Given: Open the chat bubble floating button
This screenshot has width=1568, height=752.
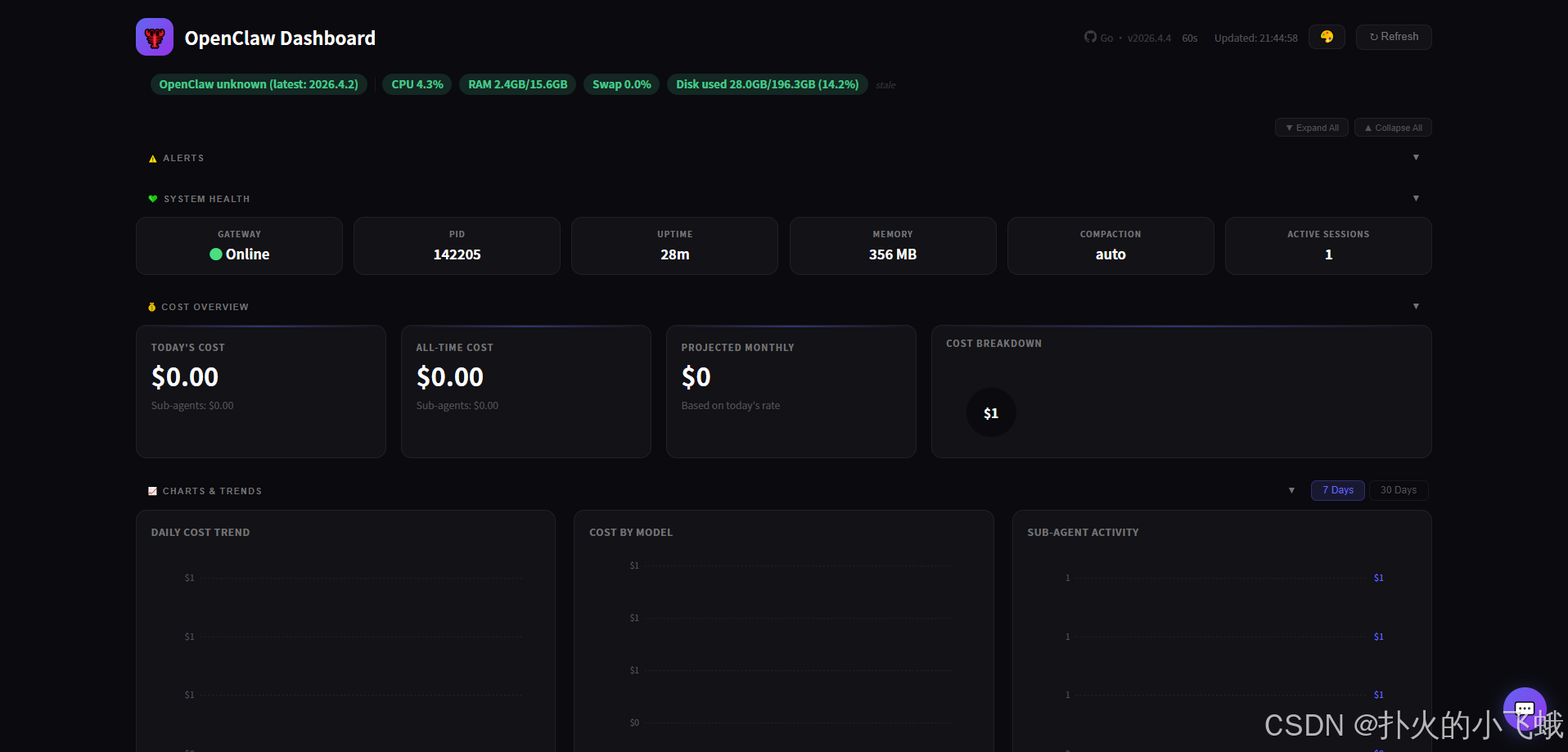Looking at the screenshot, I should coord(1525,709).
